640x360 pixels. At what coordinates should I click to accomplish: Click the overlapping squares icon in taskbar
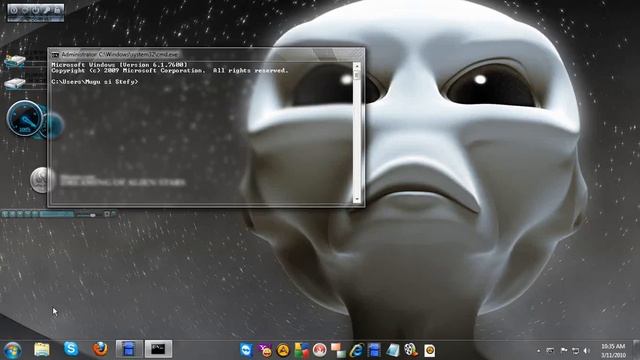(x=338, y=351)
